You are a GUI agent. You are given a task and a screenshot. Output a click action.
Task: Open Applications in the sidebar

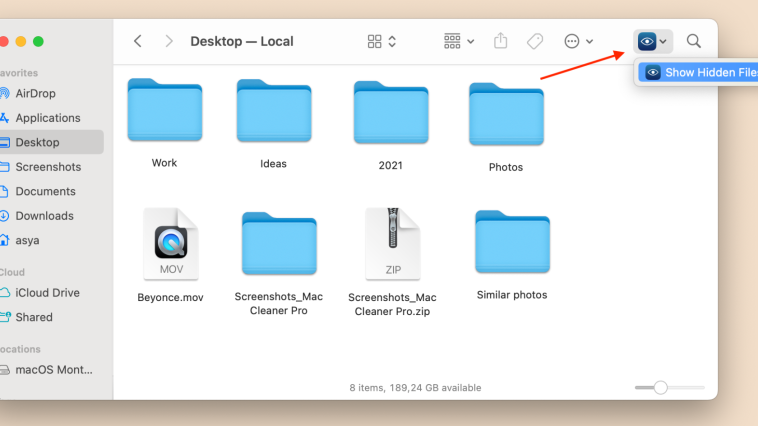pyautogui.click(x=48, y=118)
